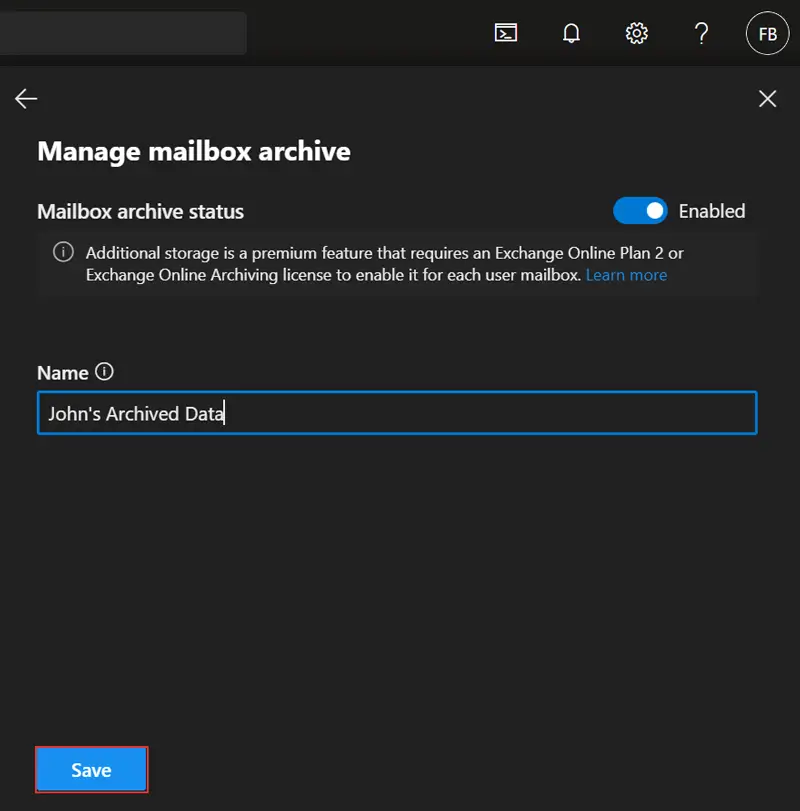Image resolution: width=800 pixels, height=811 pixels.
Task: Click the Manage mailbox archive heading
Action: pos(194,151)
